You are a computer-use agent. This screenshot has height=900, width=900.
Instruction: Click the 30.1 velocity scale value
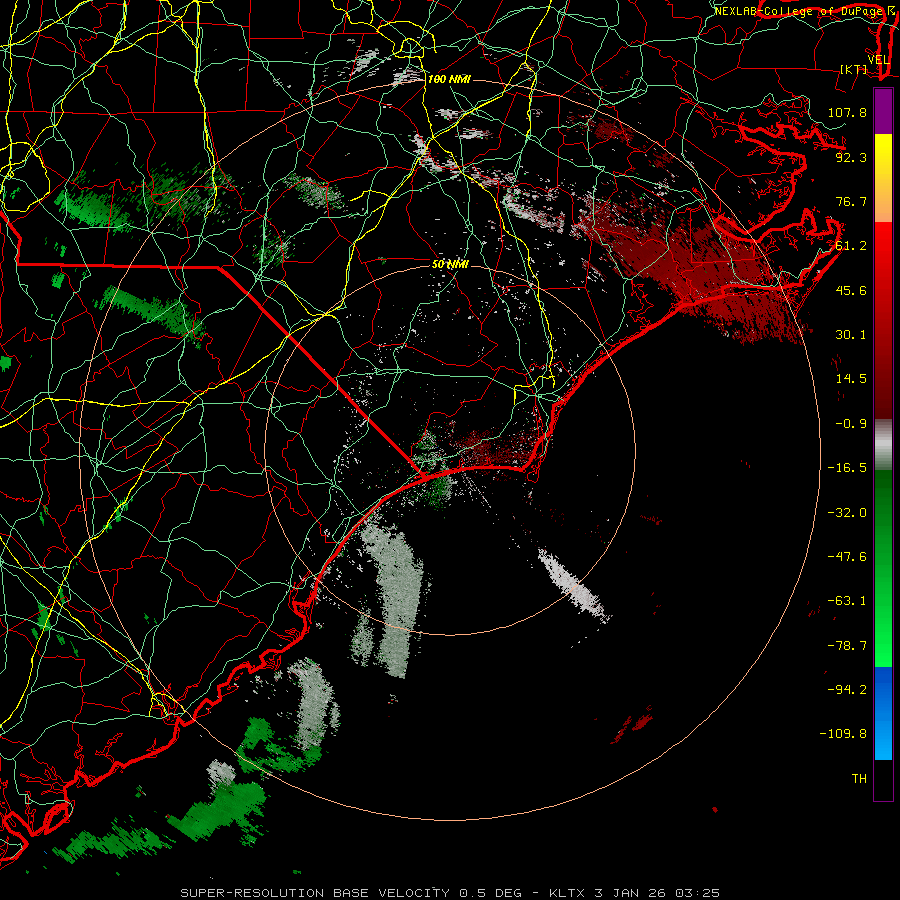[851, 335]
